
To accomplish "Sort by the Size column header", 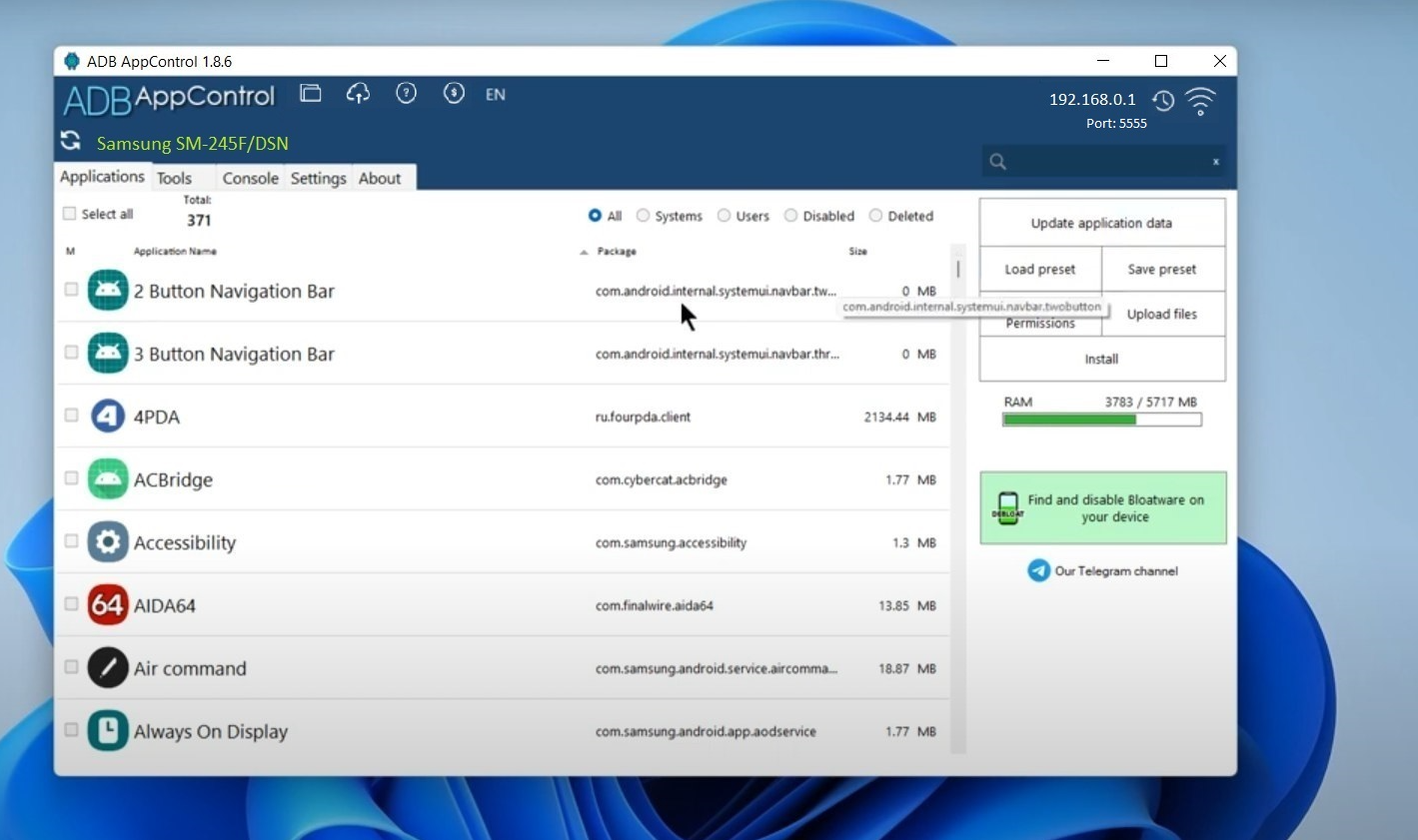I will [x=858, y=252].
